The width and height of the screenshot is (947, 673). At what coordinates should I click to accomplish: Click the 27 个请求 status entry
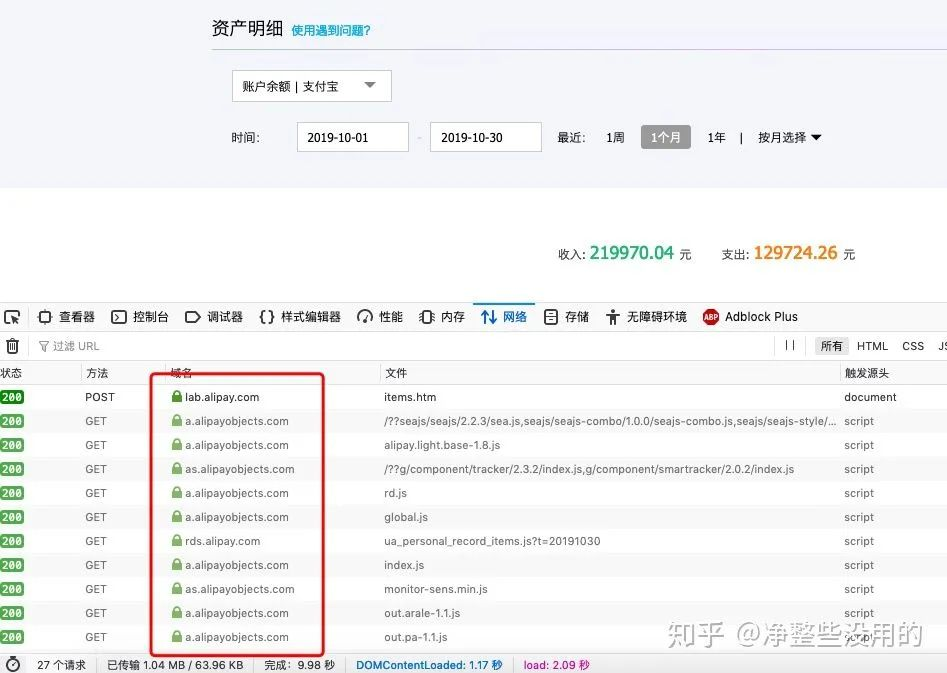coord(62,665)
